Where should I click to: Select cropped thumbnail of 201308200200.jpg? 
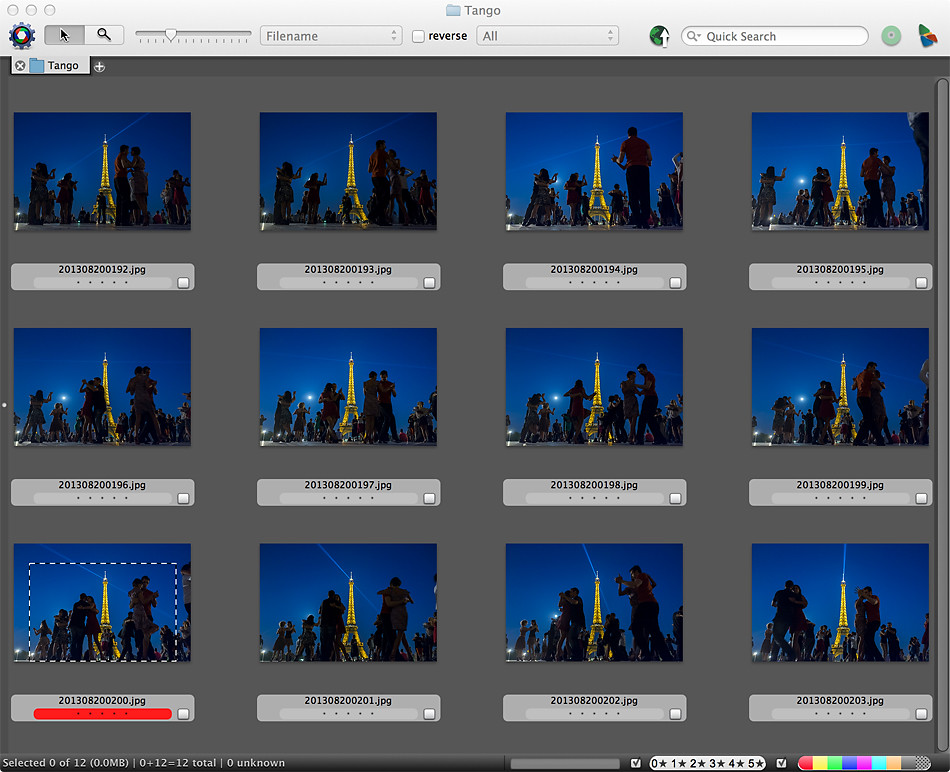tap(102, 602)
